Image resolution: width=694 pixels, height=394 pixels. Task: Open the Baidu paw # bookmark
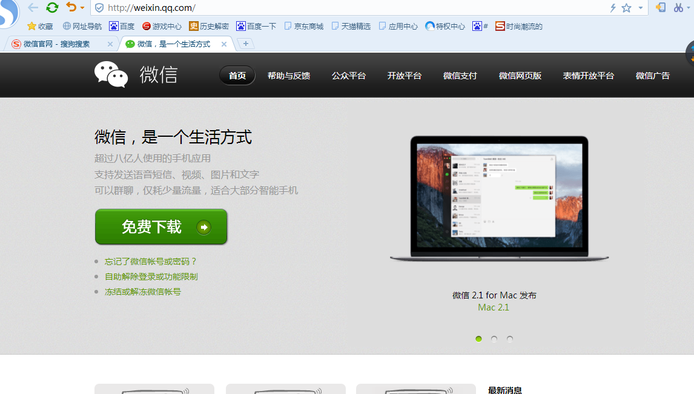(480, 27)
